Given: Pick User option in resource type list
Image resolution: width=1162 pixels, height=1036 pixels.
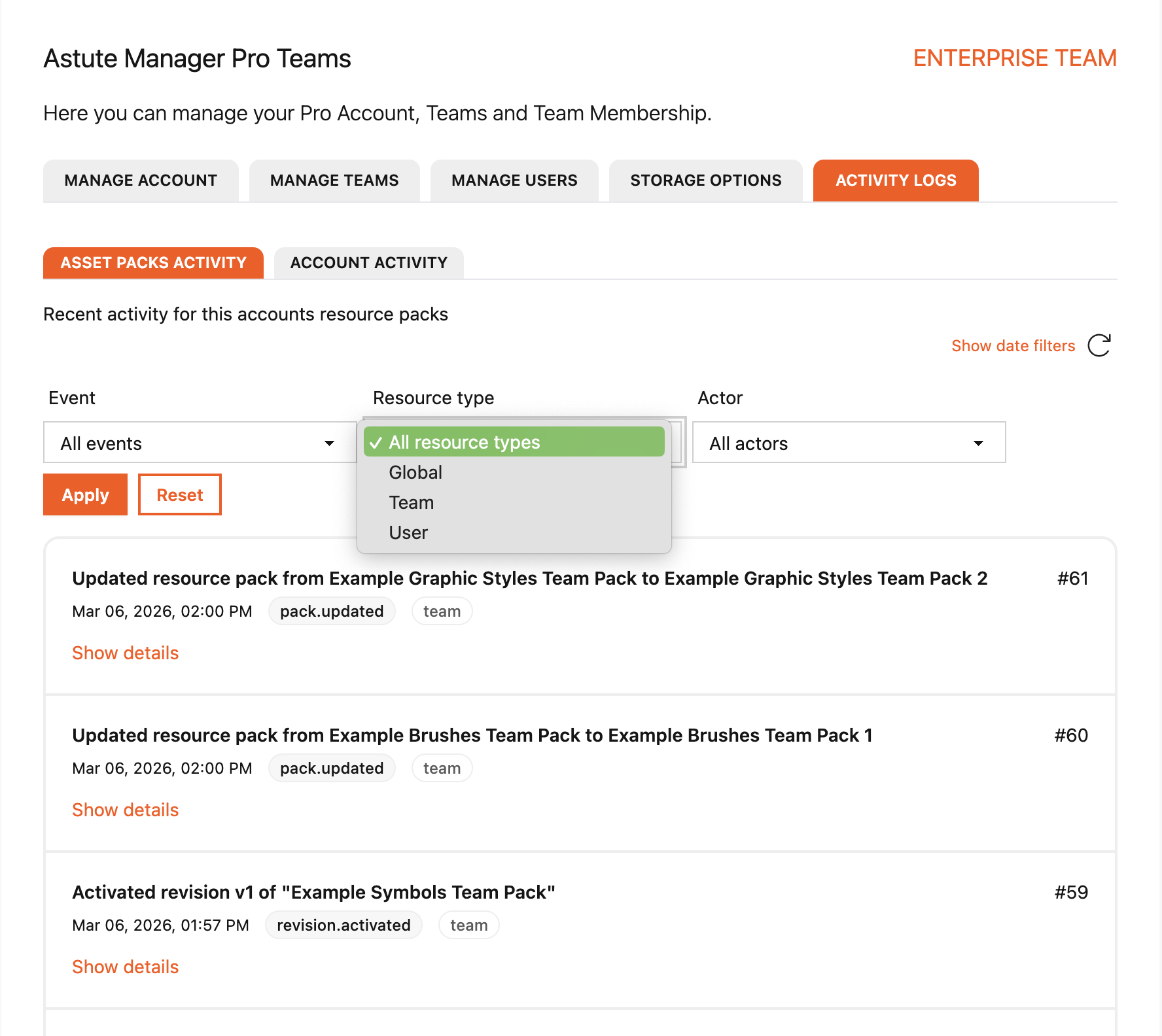Looking at the screenshot, I should pos(408,532).
